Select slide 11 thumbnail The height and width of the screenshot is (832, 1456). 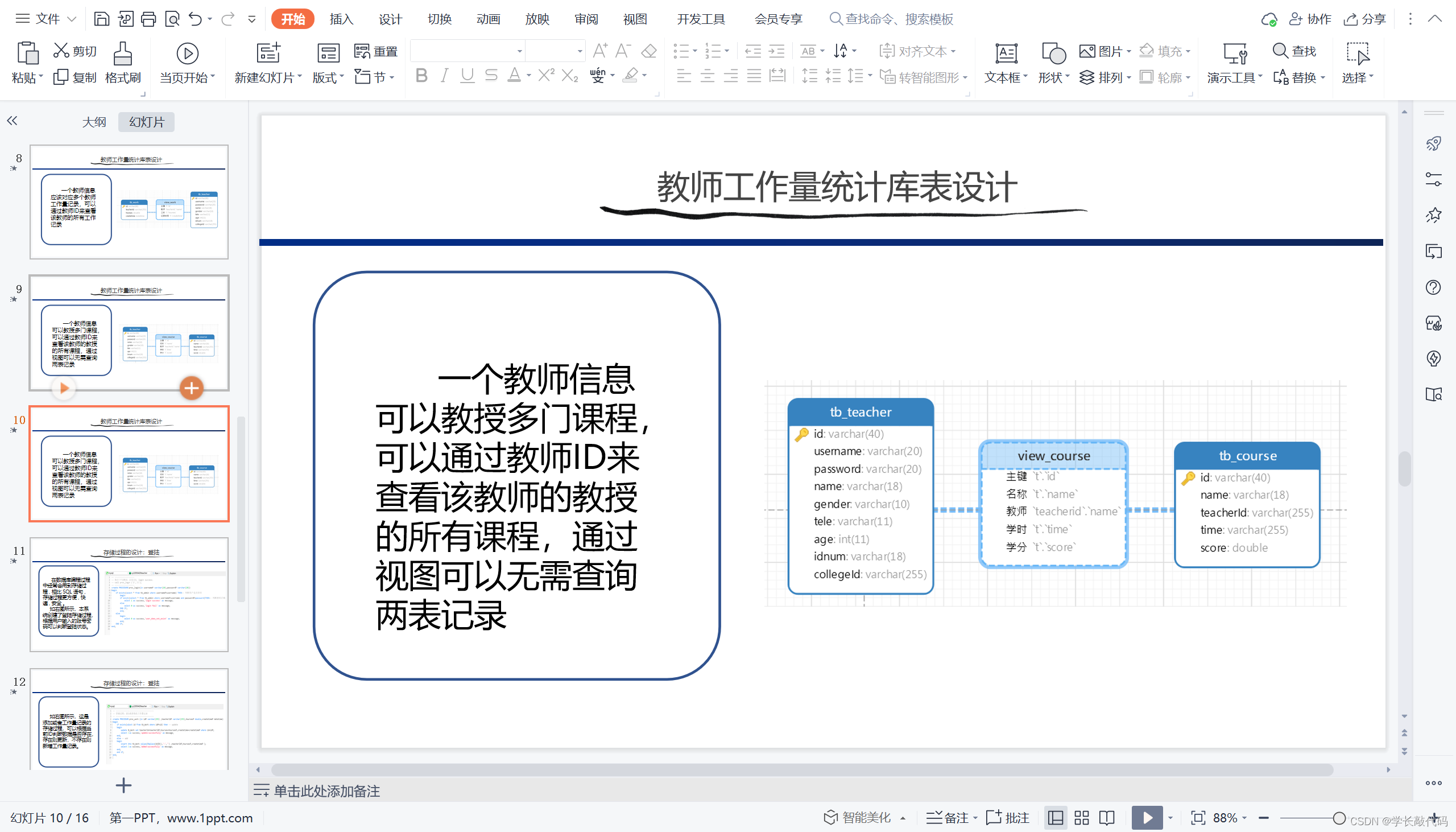point(129,594)
